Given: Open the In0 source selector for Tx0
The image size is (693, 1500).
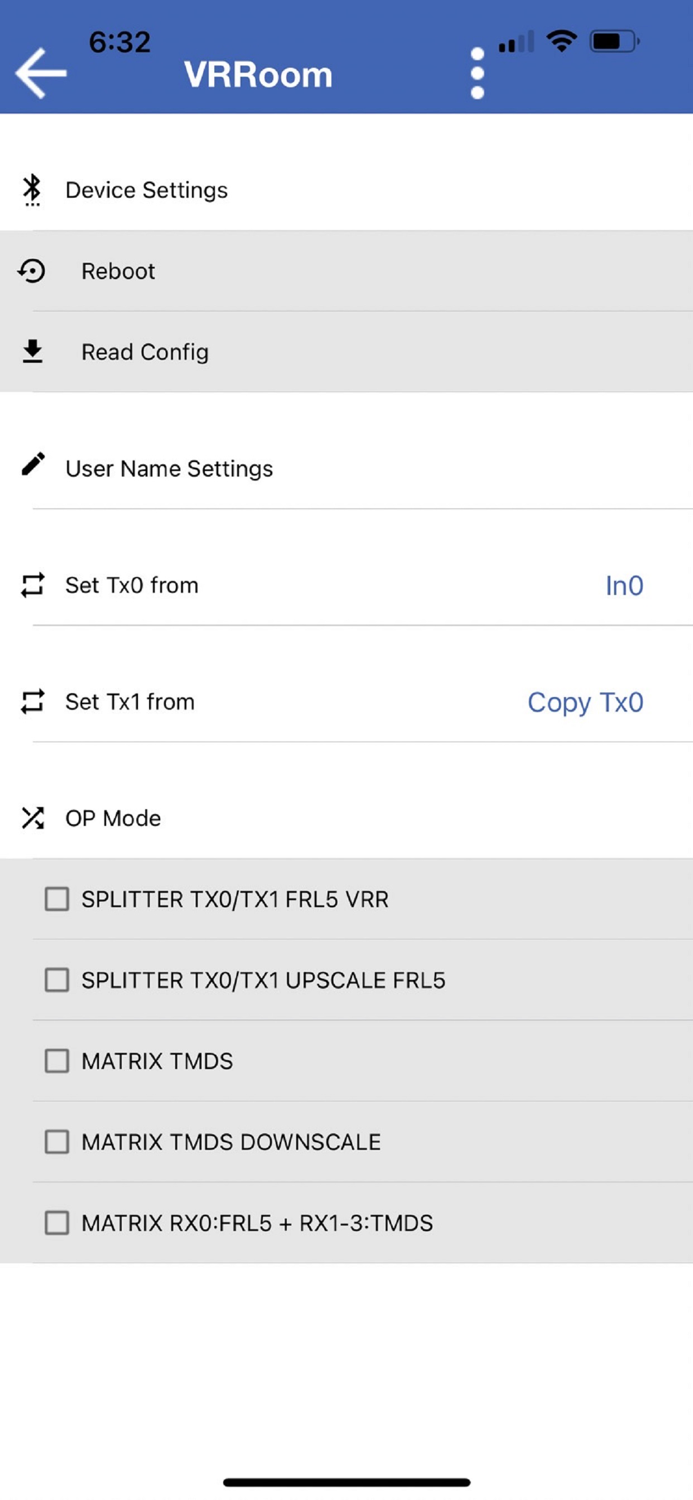Looking at the screenshot, I should 624,586.
